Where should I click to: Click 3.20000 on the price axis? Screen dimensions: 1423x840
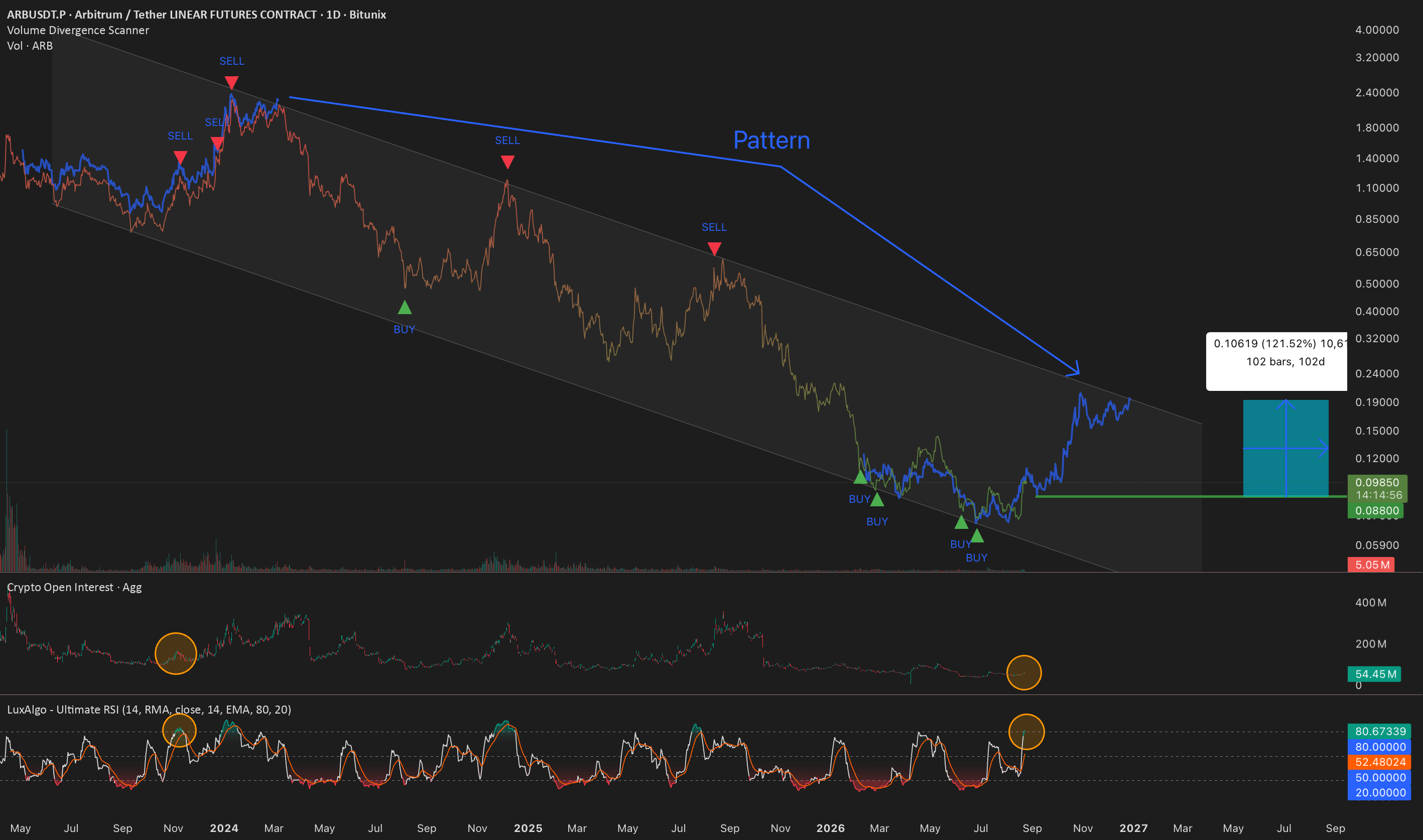point(1377,58)
